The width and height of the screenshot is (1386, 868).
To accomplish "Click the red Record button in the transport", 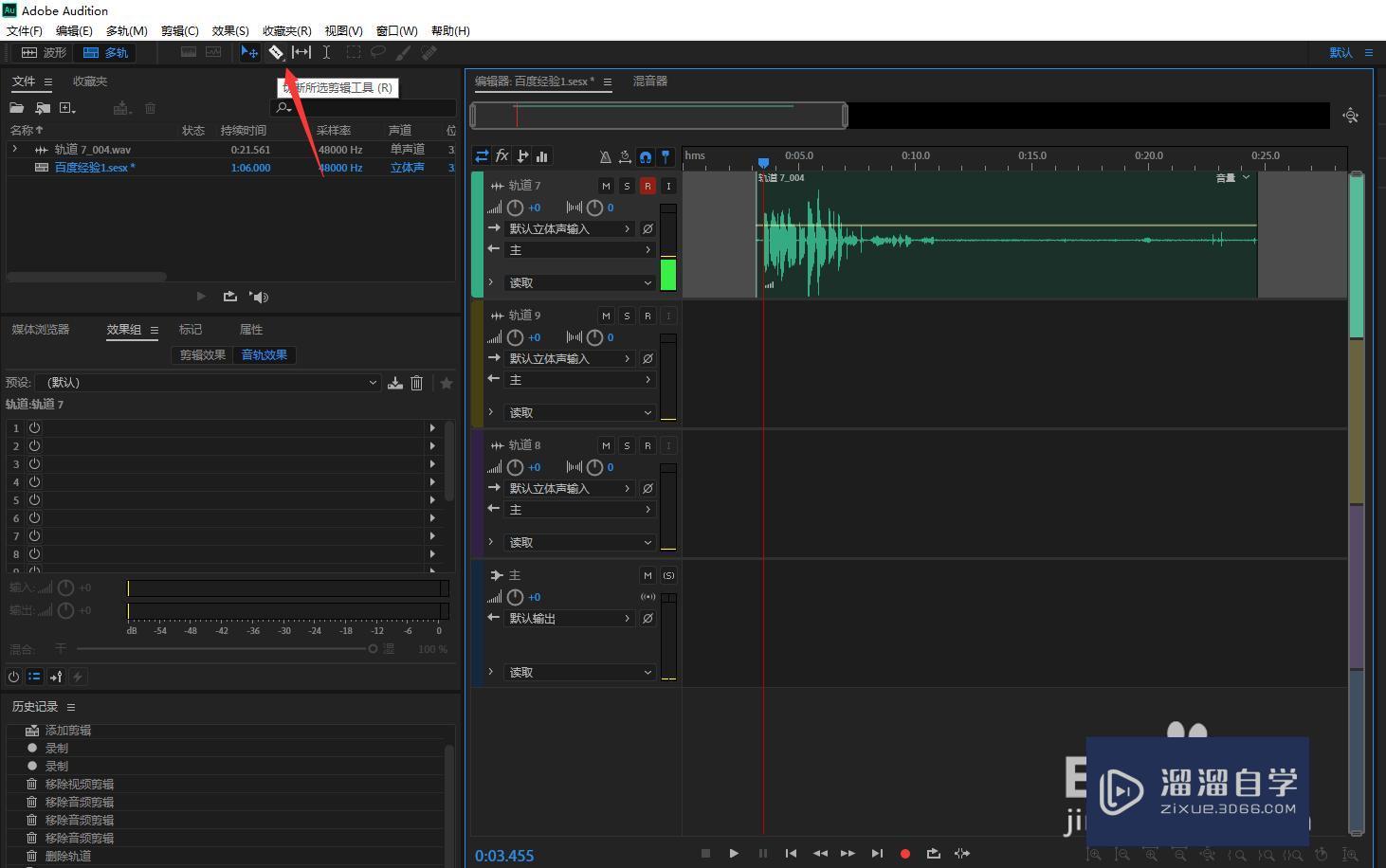I will click(x=905, y=853).
